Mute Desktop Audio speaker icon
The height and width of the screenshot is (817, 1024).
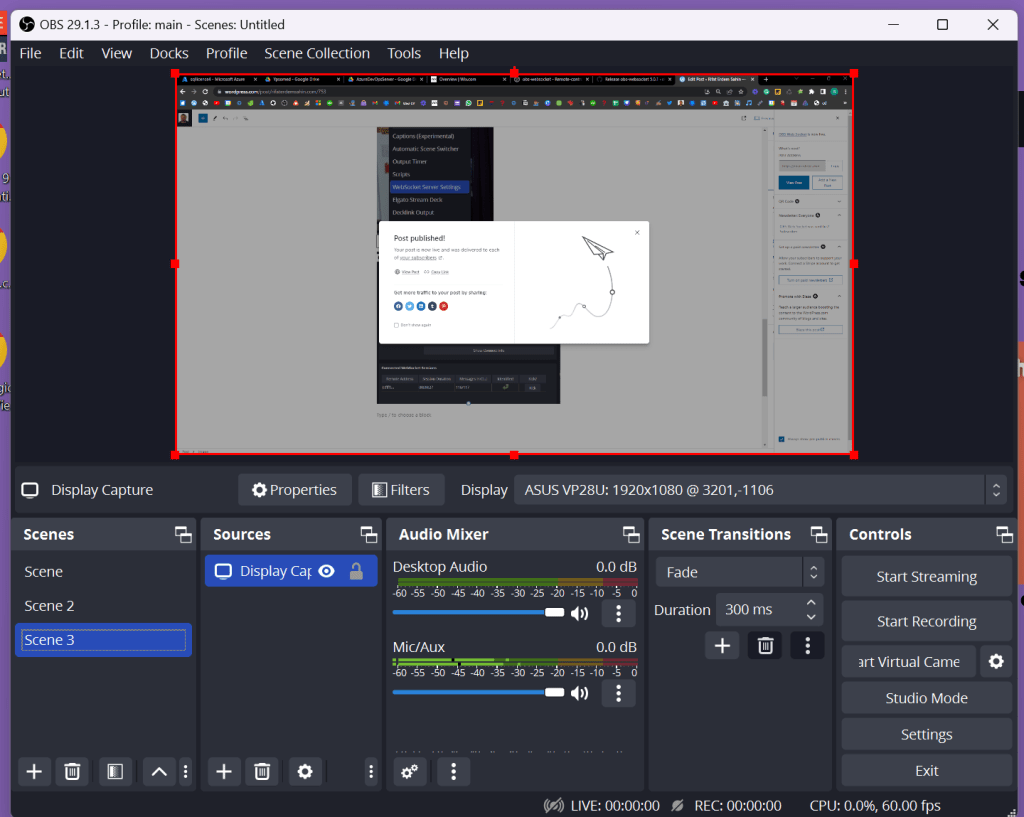(579, 613)
